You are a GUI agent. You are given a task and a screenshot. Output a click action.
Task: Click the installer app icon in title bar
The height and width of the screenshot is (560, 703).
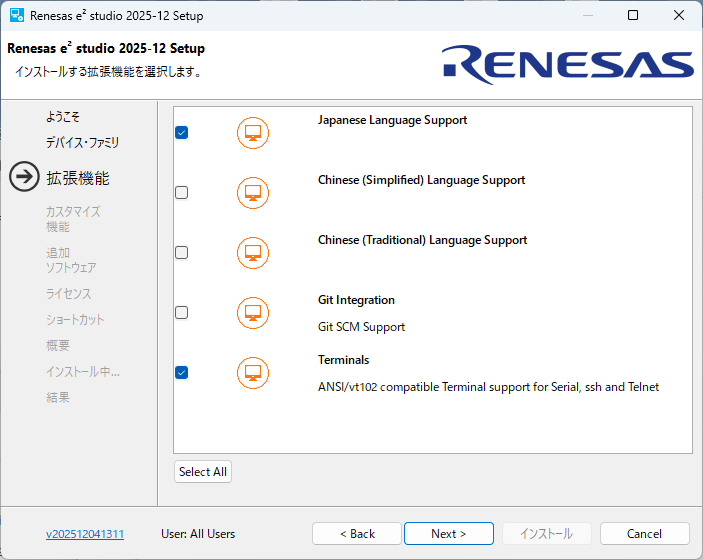pyautogui.click(x=17, y=16)
